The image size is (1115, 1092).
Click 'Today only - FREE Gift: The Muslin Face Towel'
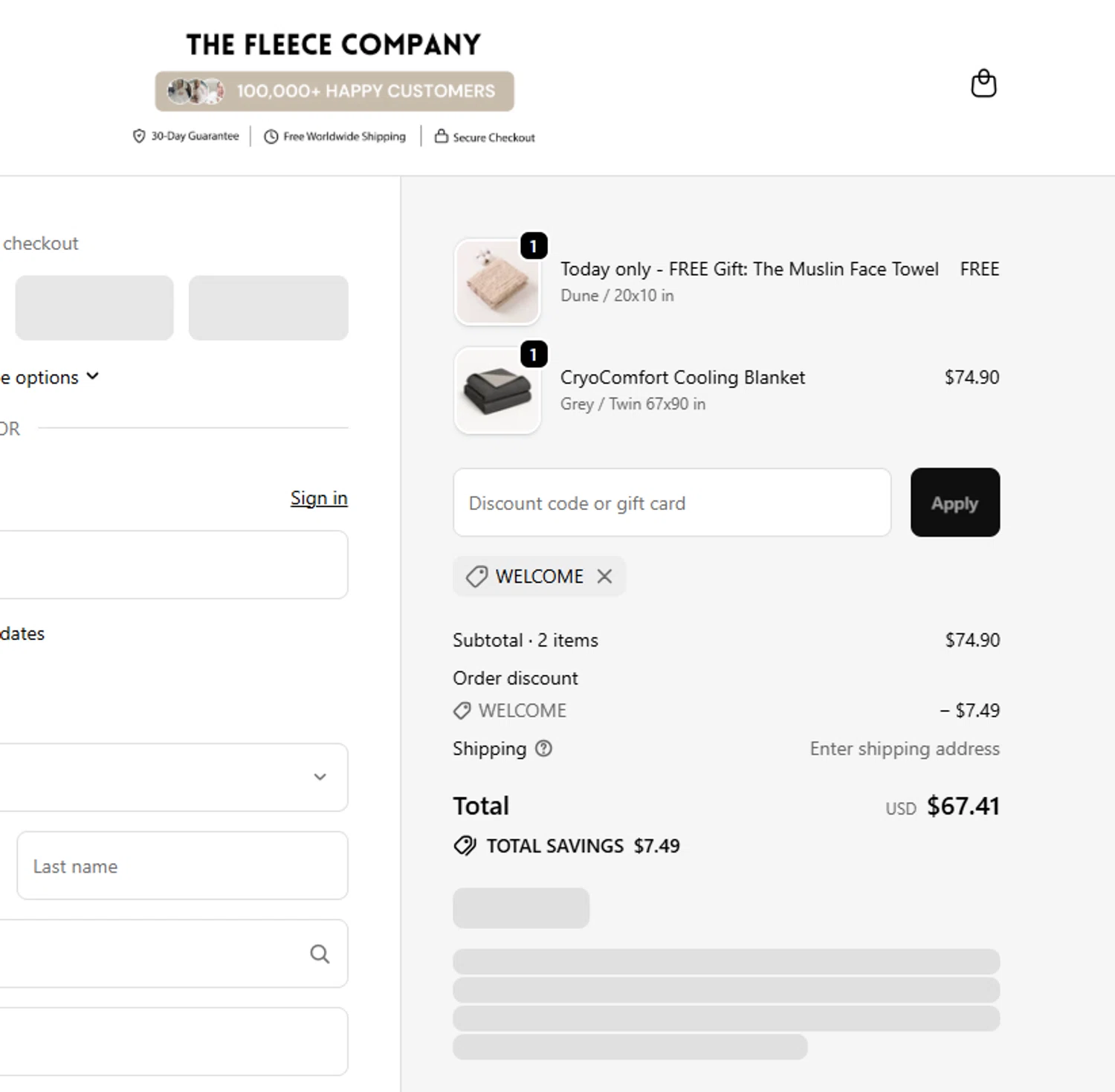click(749, 269)
